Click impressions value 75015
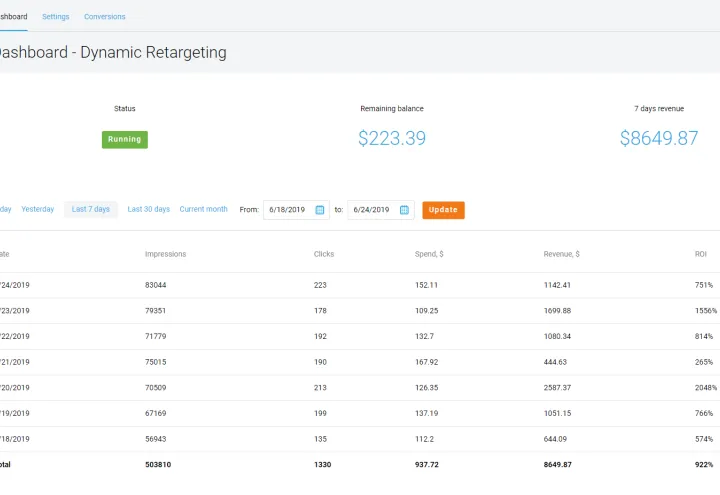Screen dimensions: 720x495 (156, 362)
